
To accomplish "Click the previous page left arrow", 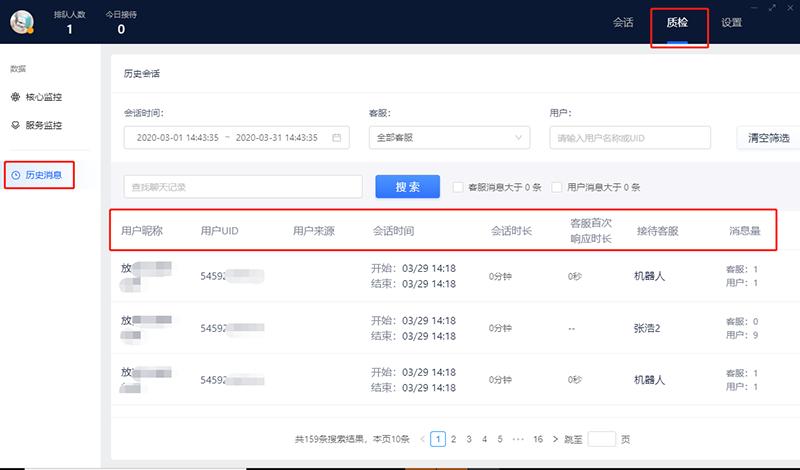I will [x=423, y=438].
